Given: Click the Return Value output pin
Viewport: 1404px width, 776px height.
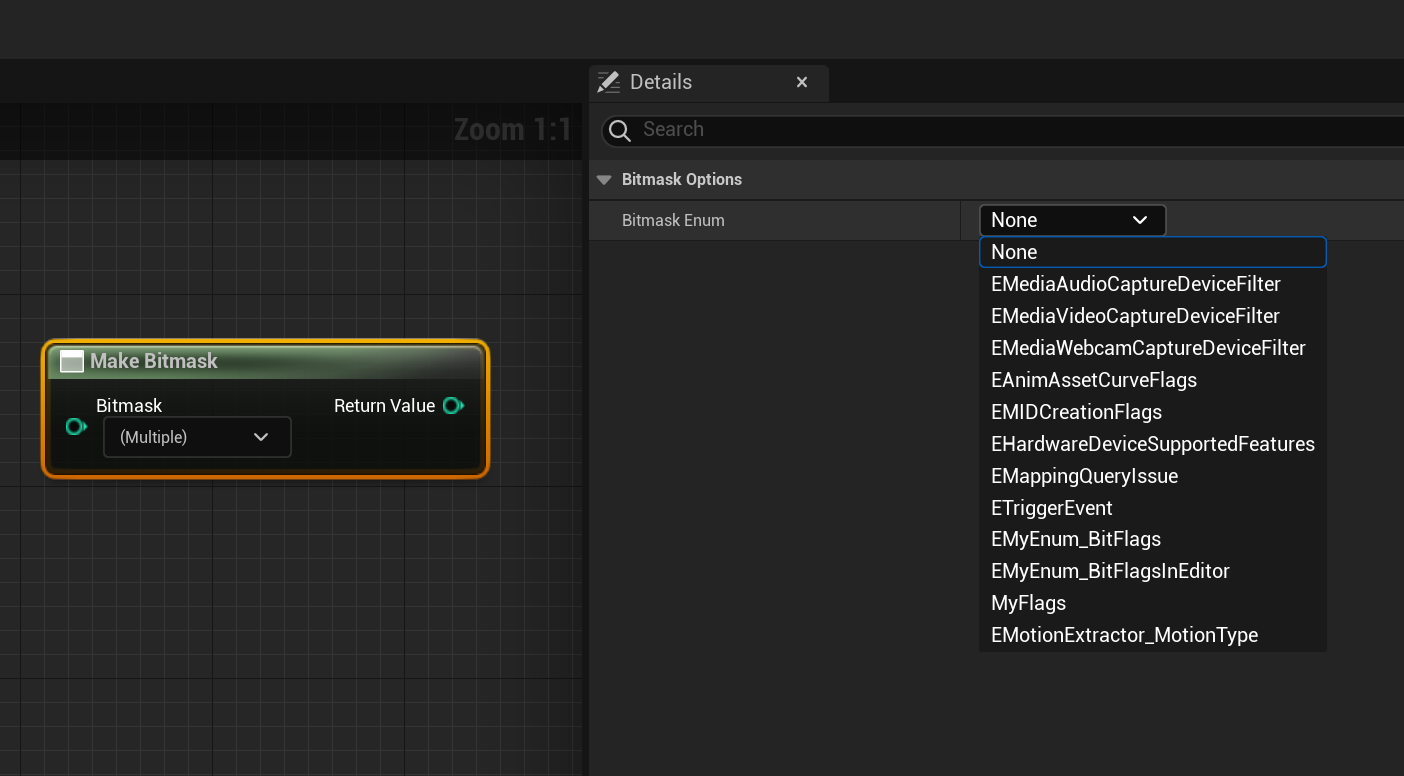Looking at the screenshot, I should pos(453,405).
